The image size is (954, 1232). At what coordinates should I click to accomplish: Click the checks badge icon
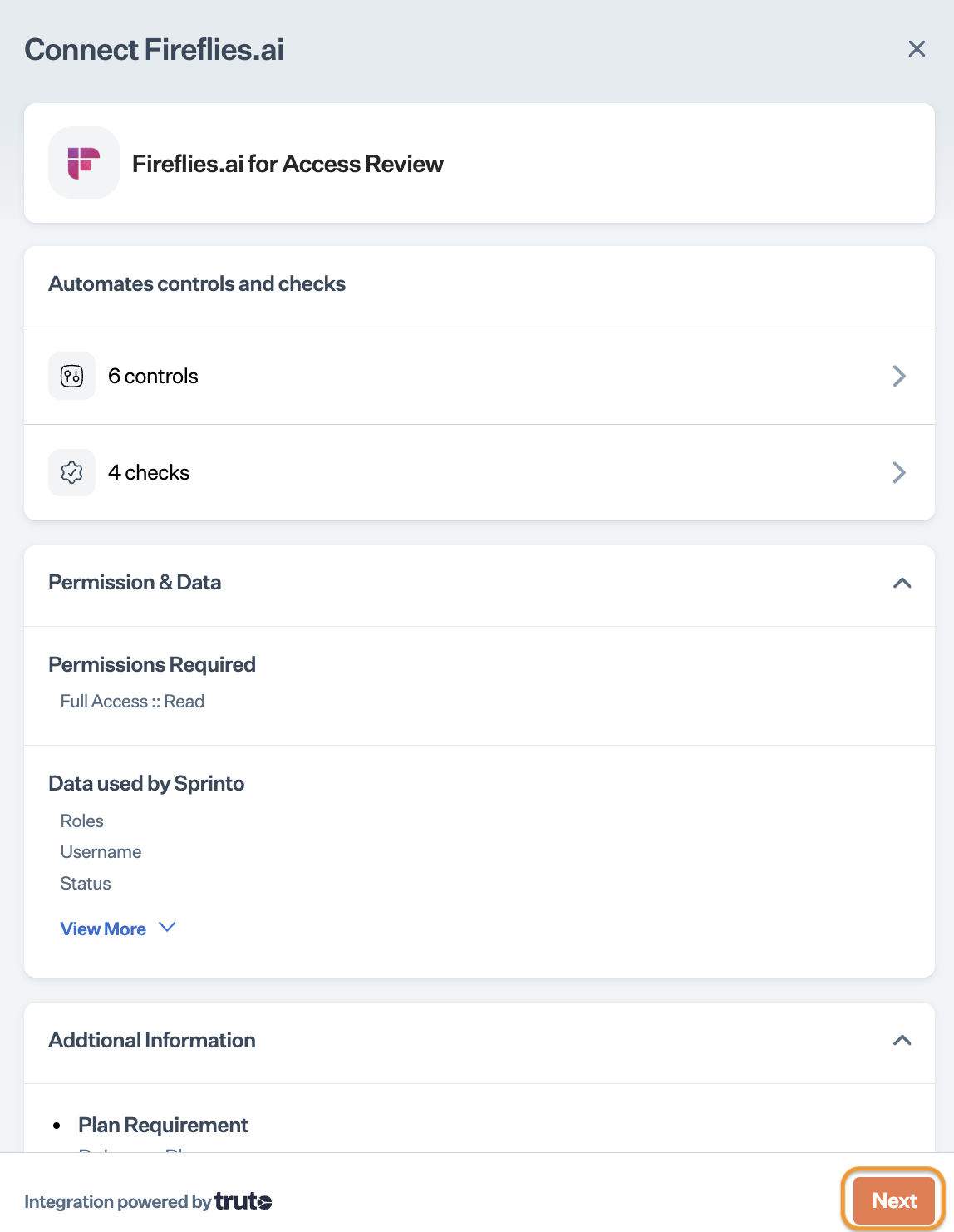72,472
